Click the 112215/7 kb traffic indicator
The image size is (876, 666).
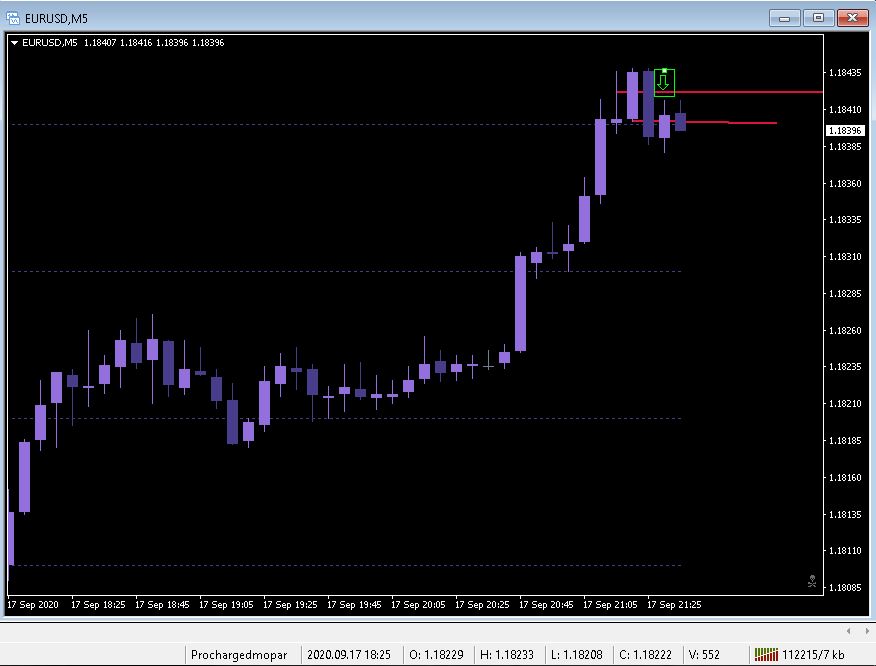click(x=813, y=655)
